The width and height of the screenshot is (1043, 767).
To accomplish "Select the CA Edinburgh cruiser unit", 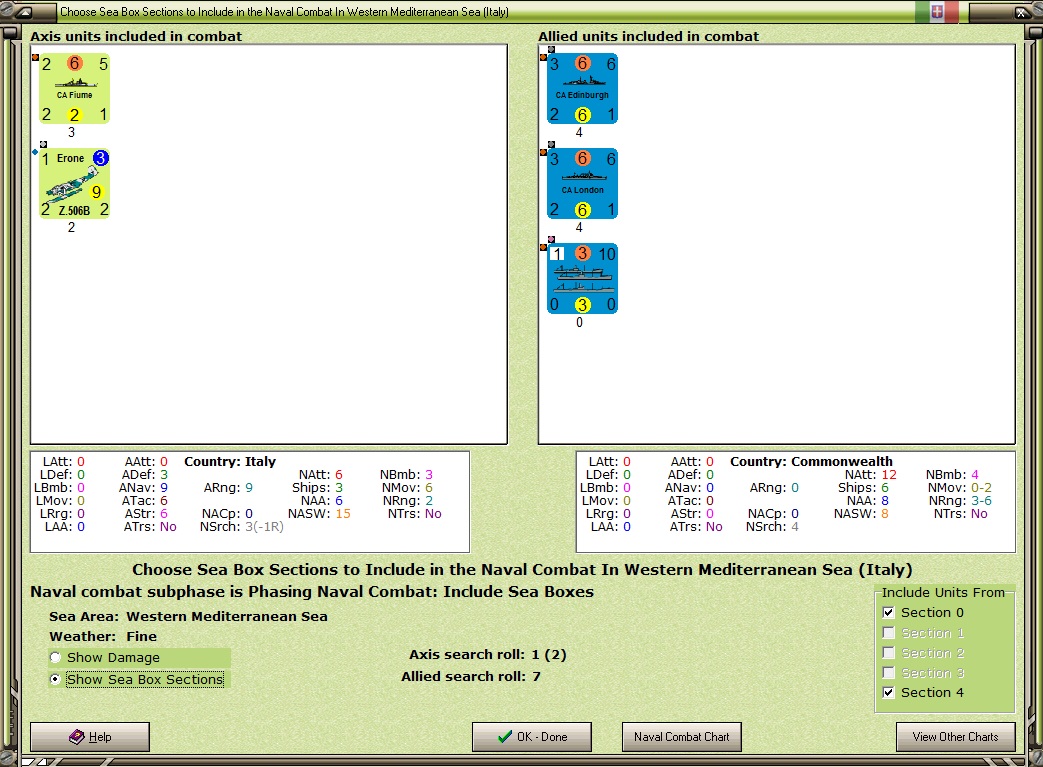I will click(x=582, y=88).
